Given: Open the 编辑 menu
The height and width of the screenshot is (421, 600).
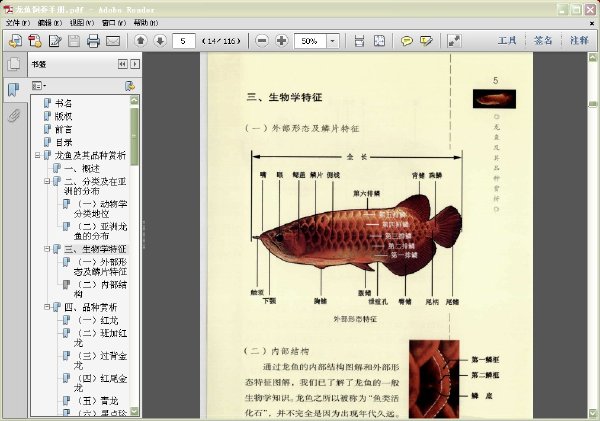Looking at the screenshot, I should point(50,23).
